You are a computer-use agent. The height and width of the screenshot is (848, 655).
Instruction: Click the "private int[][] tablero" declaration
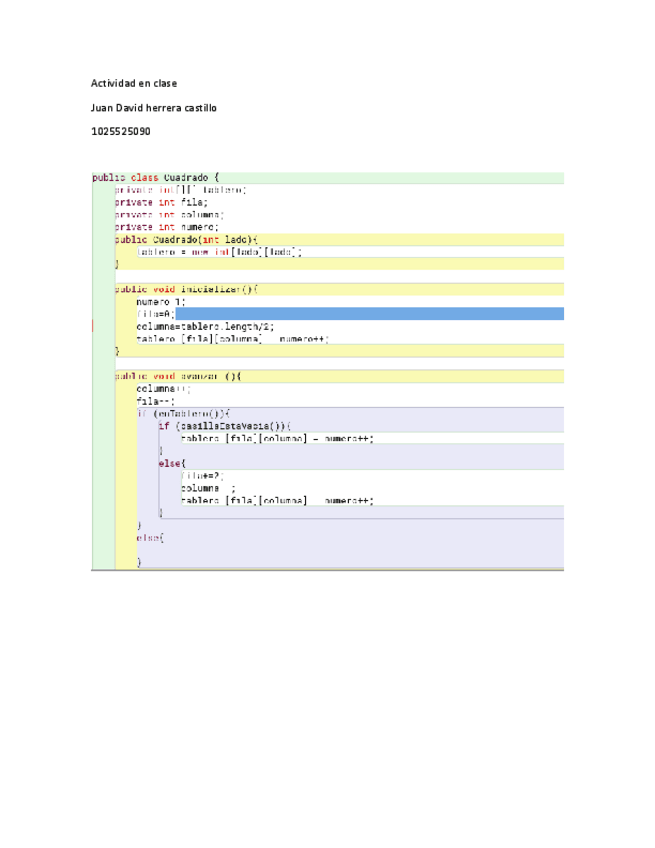(x=180, y=190)
